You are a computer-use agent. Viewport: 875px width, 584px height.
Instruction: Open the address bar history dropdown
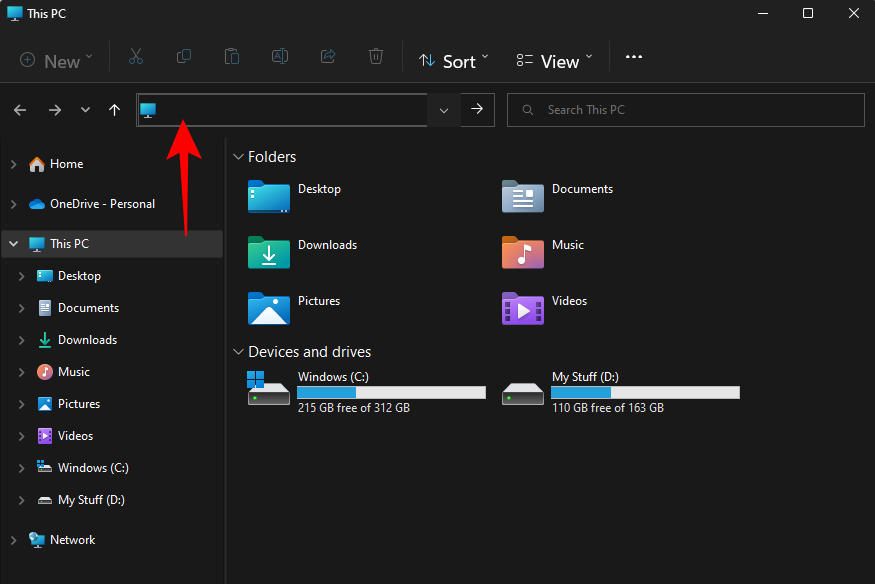click(x=443, y=110)
